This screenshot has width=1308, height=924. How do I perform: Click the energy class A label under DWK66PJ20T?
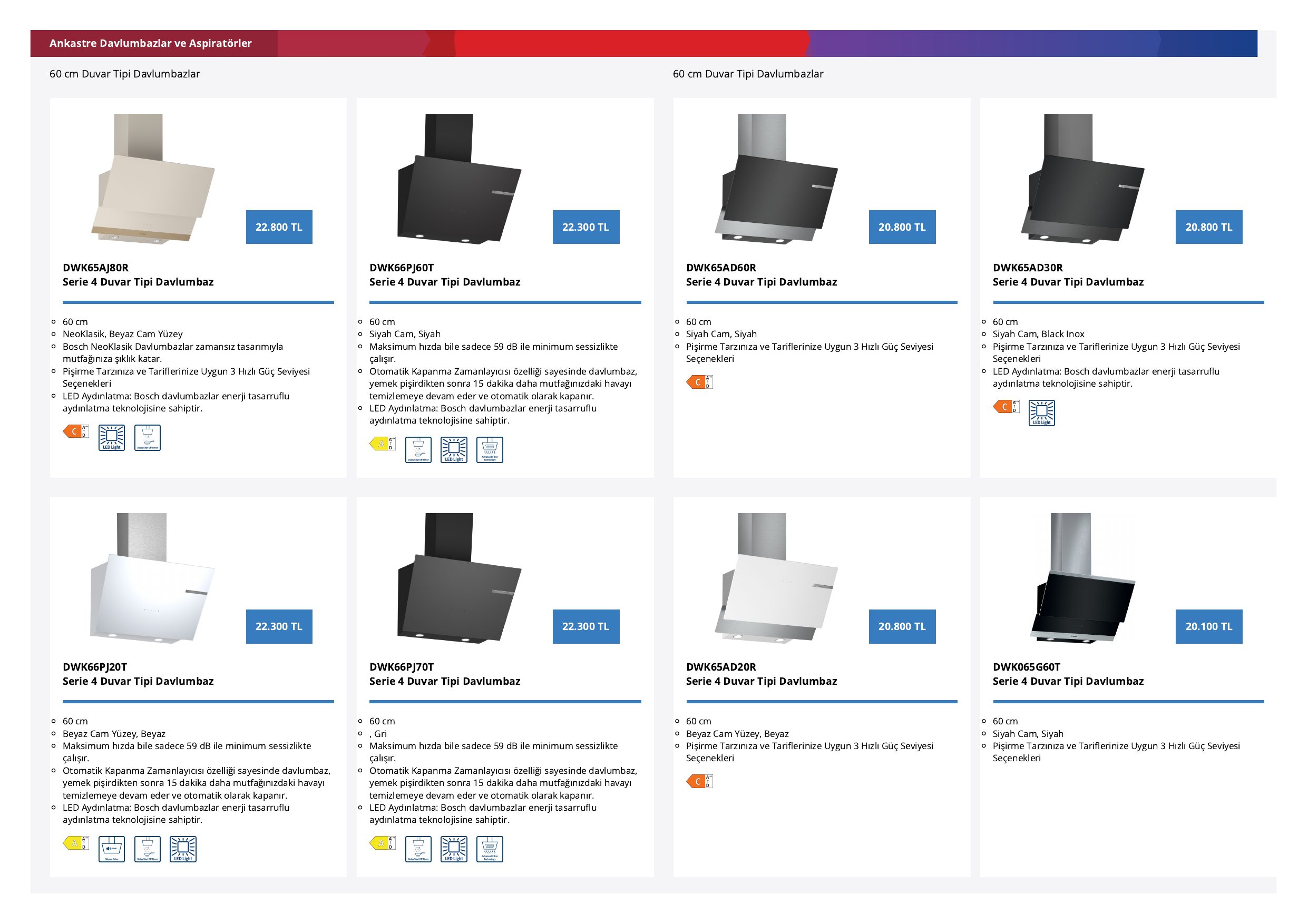click(x=76, y=843)
